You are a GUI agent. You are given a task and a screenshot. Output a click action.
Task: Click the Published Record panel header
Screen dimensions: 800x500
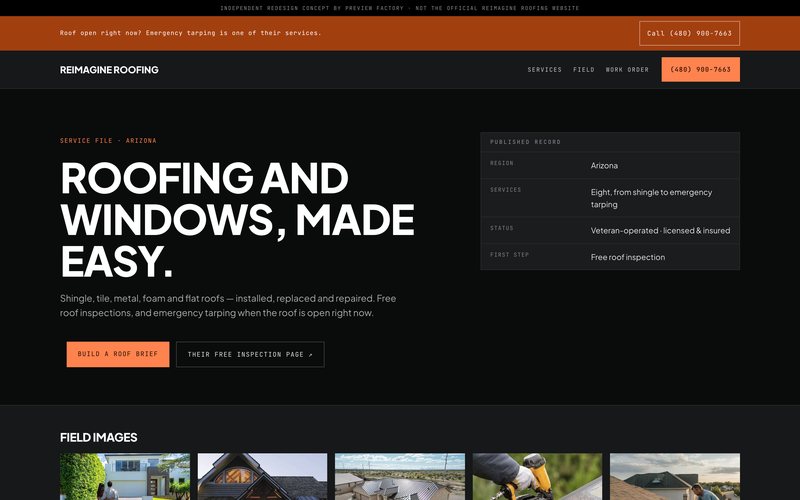[610, 142]
